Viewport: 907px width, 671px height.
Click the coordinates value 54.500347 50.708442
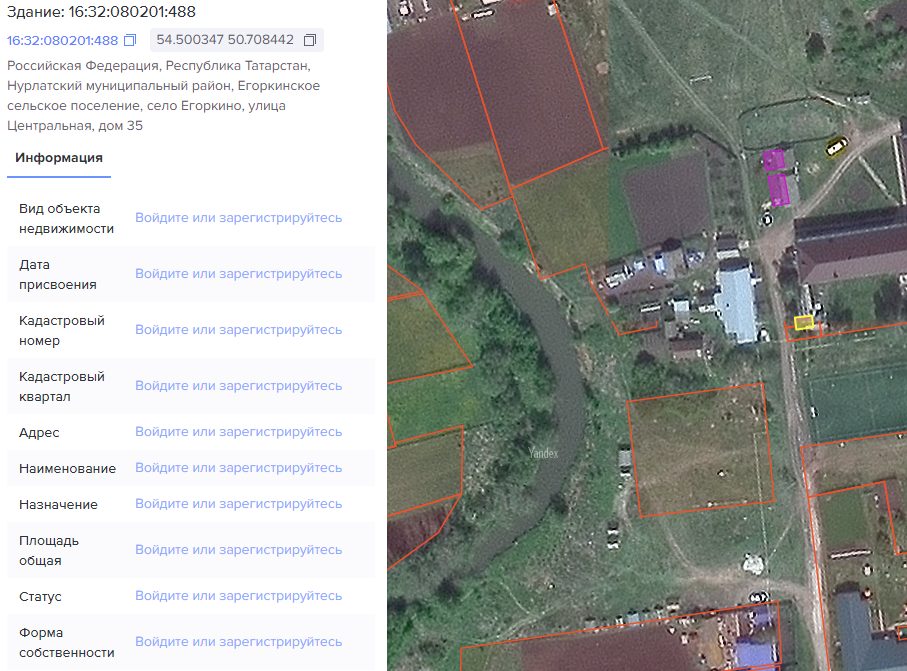225,40
